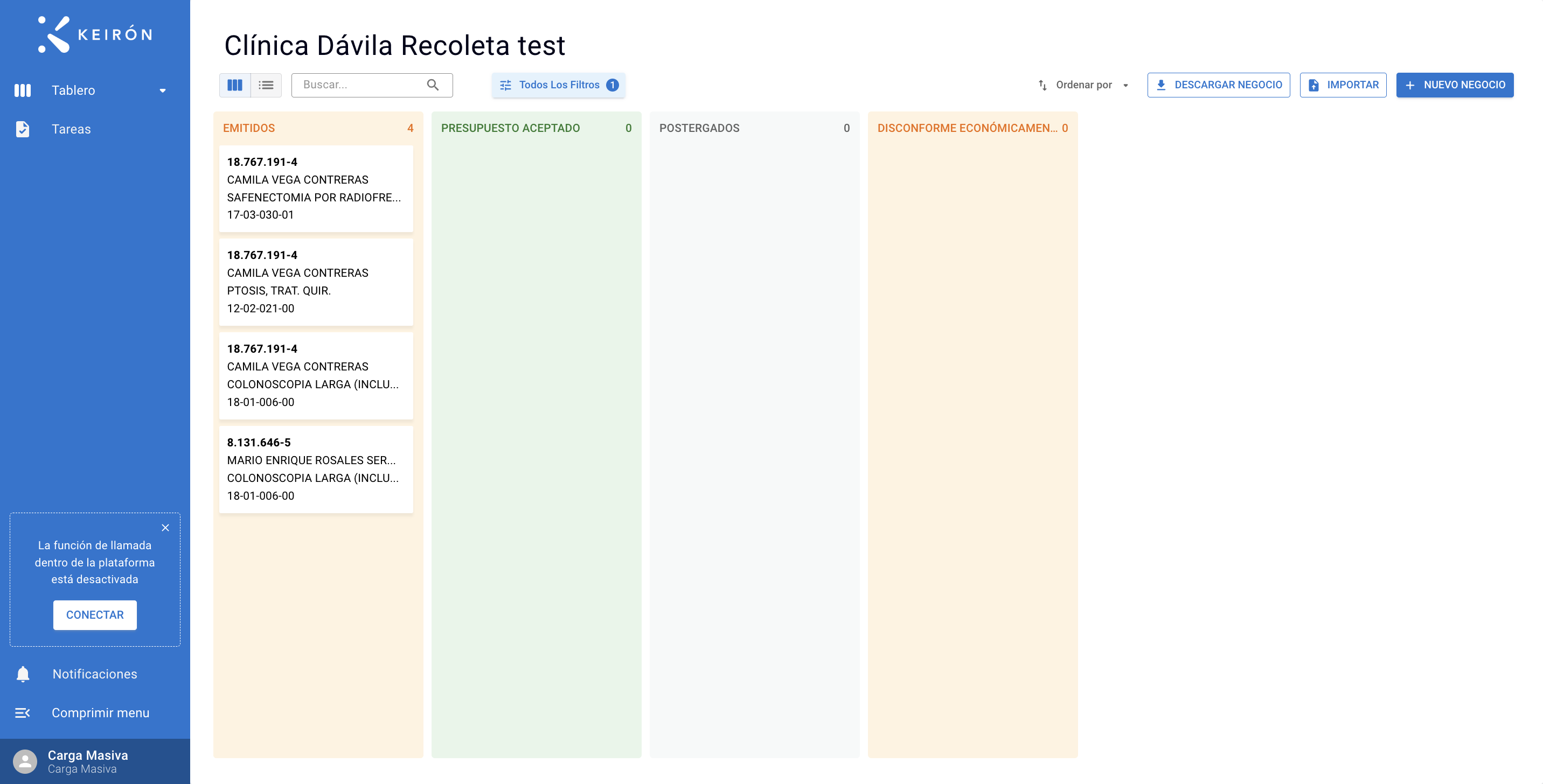The height and width of the screenshot is (784, 1543).
Task: Click the filter sliders icon
Action: [505, 85]
